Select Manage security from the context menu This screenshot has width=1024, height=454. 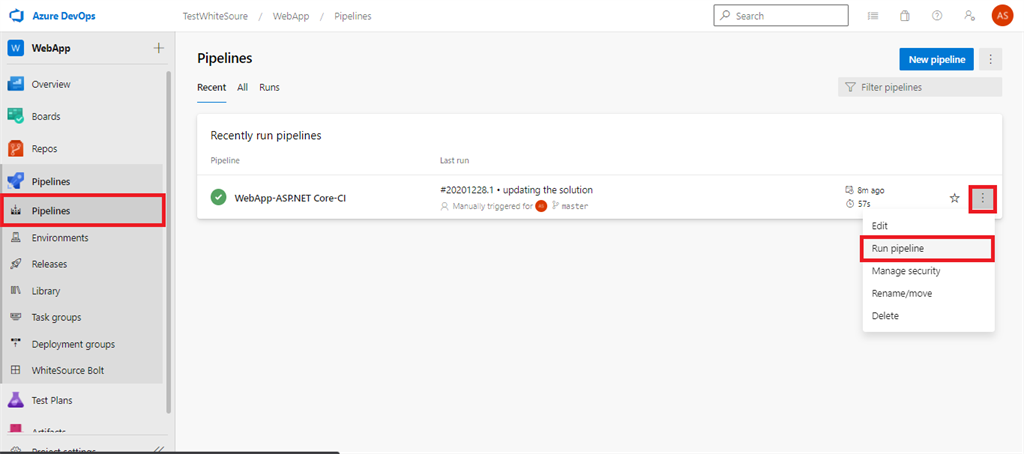point(929,270)
